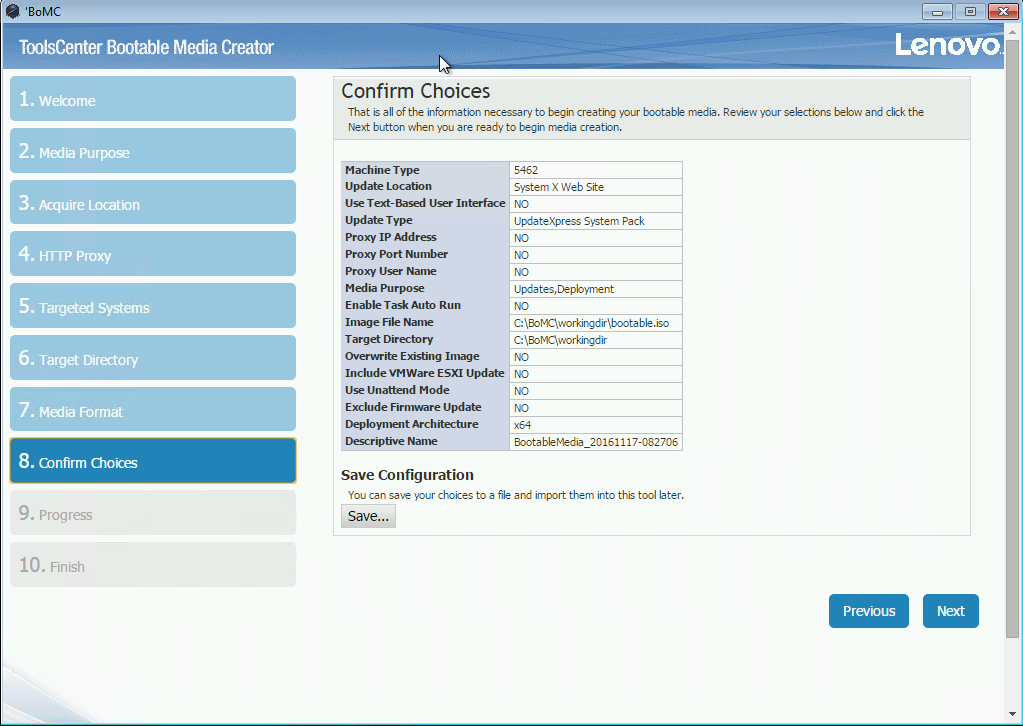Click 'Proxy IP Address' label
This screenshot has height=726, width=1023.
pyautogui.click(x=391, y=237)
